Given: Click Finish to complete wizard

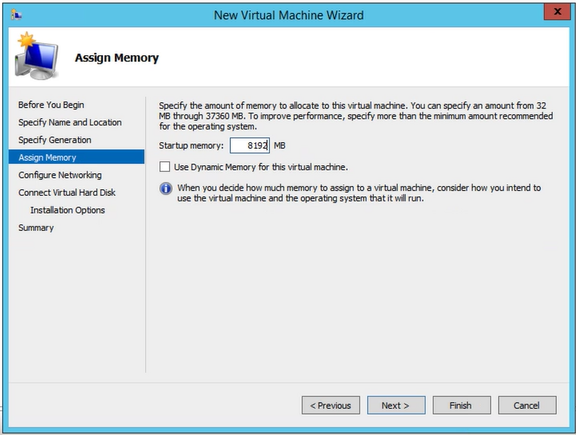Looking at the screenshot, I should [461, 405].
